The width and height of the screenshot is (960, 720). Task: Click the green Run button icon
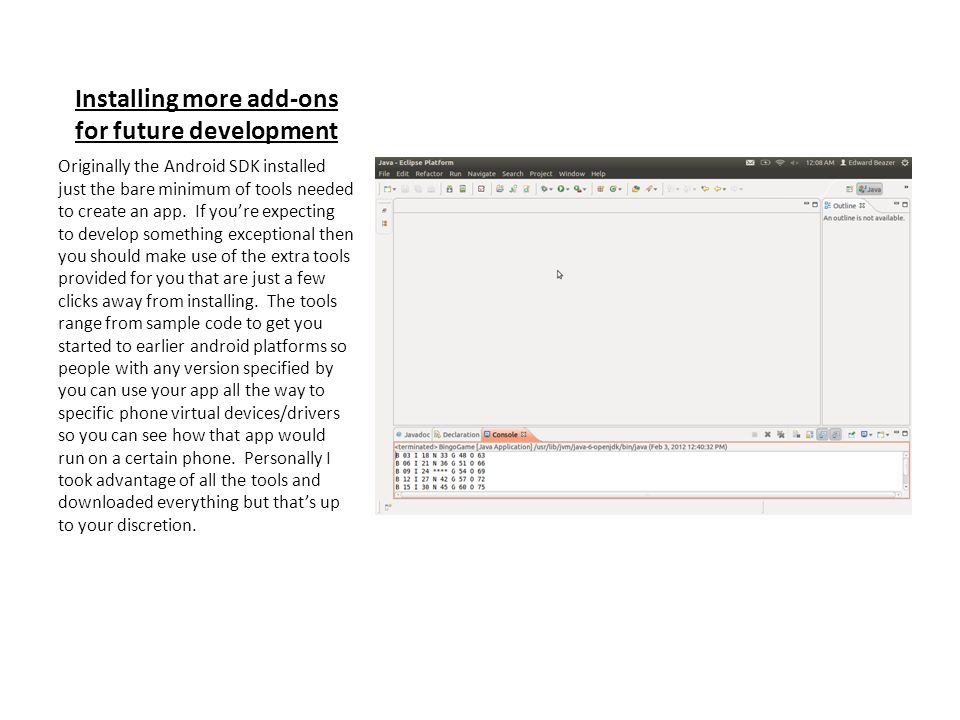click(561, 189)
